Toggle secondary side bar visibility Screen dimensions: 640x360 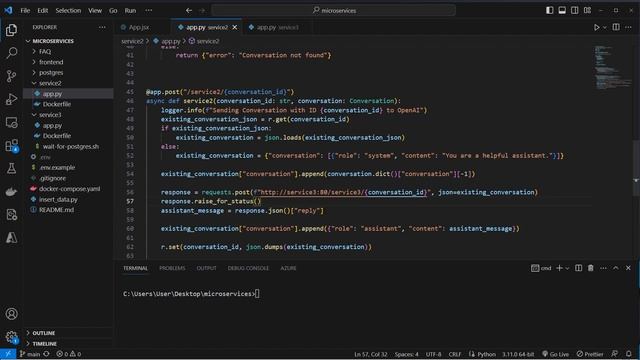click(575, 10)
